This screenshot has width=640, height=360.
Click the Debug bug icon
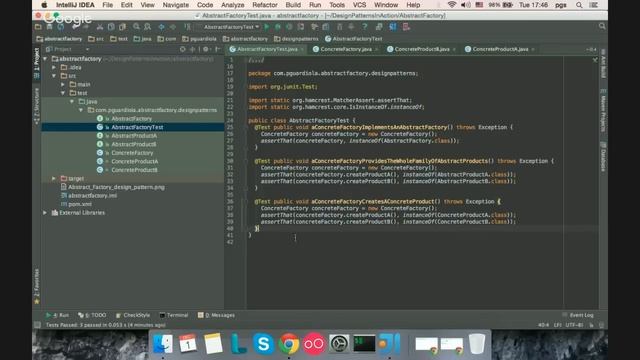click(278, 27)
